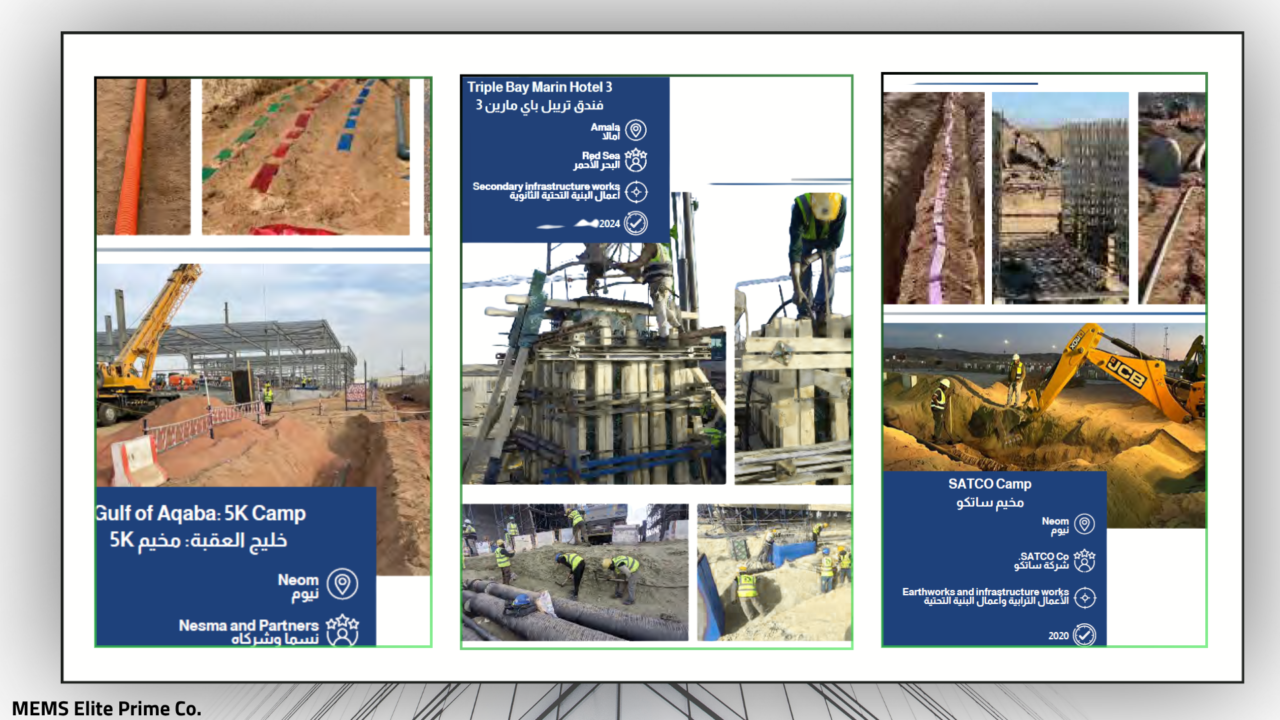The width and height of the screenshot is (1280, 720).
Task: Click the "MEMS Elite Prime Co." footer text
Action: [107, 709]
